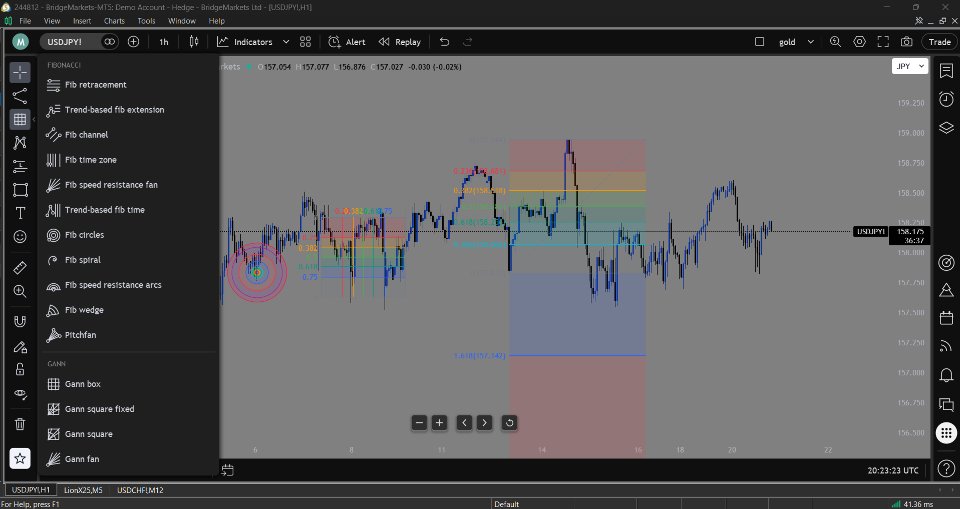Choose Fib retracement tool

click(129, 85)
